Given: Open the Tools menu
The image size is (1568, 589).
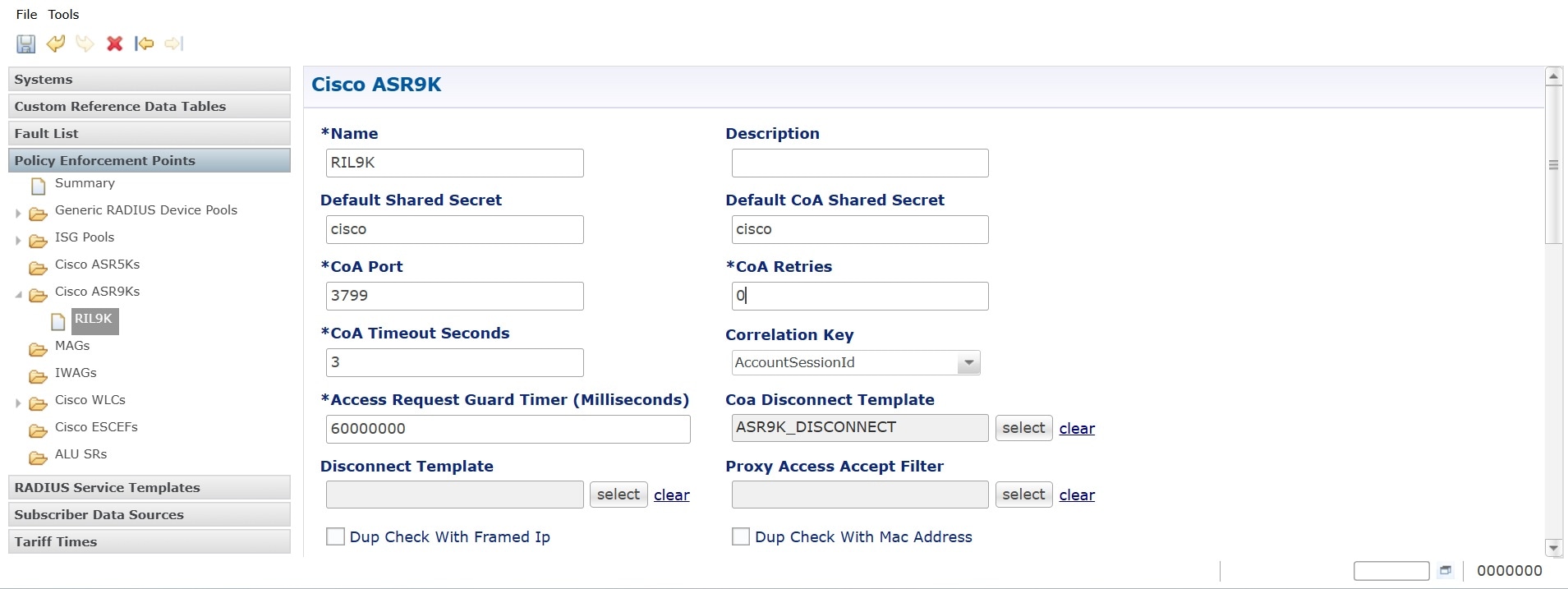Looking at the screenshot, I should (x=63, y=14).
